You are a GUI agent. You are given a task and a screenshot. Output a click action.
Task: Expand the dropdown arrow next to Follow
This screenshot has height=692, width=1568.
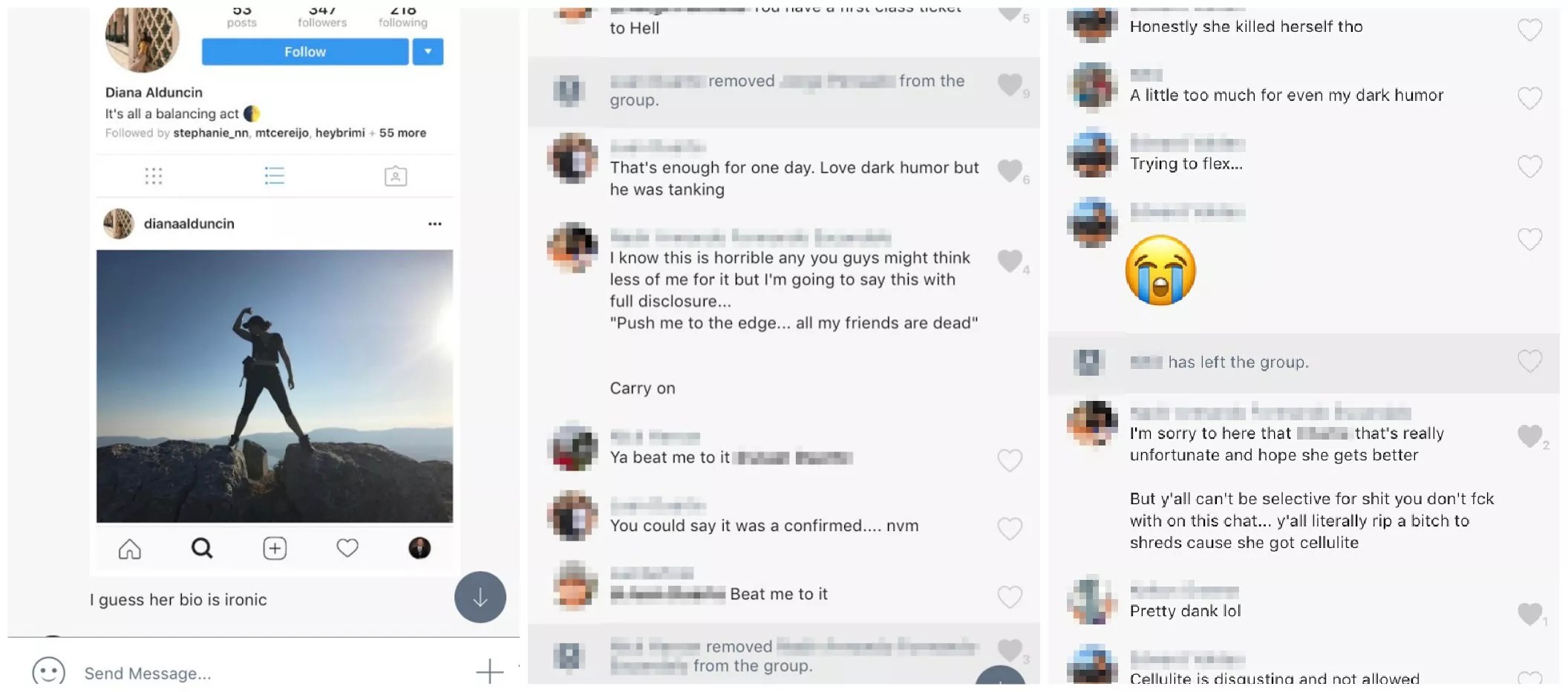pyautogui.click(x=428, y=51)
